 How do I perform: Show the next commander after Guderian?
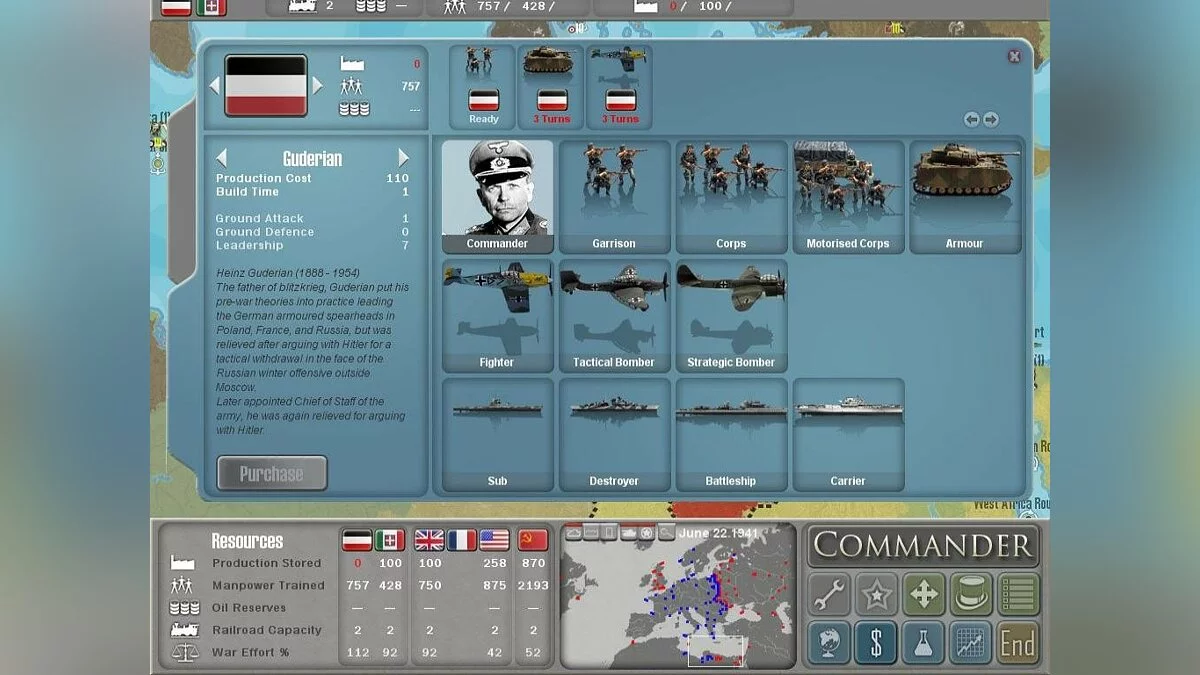(404, 158)
